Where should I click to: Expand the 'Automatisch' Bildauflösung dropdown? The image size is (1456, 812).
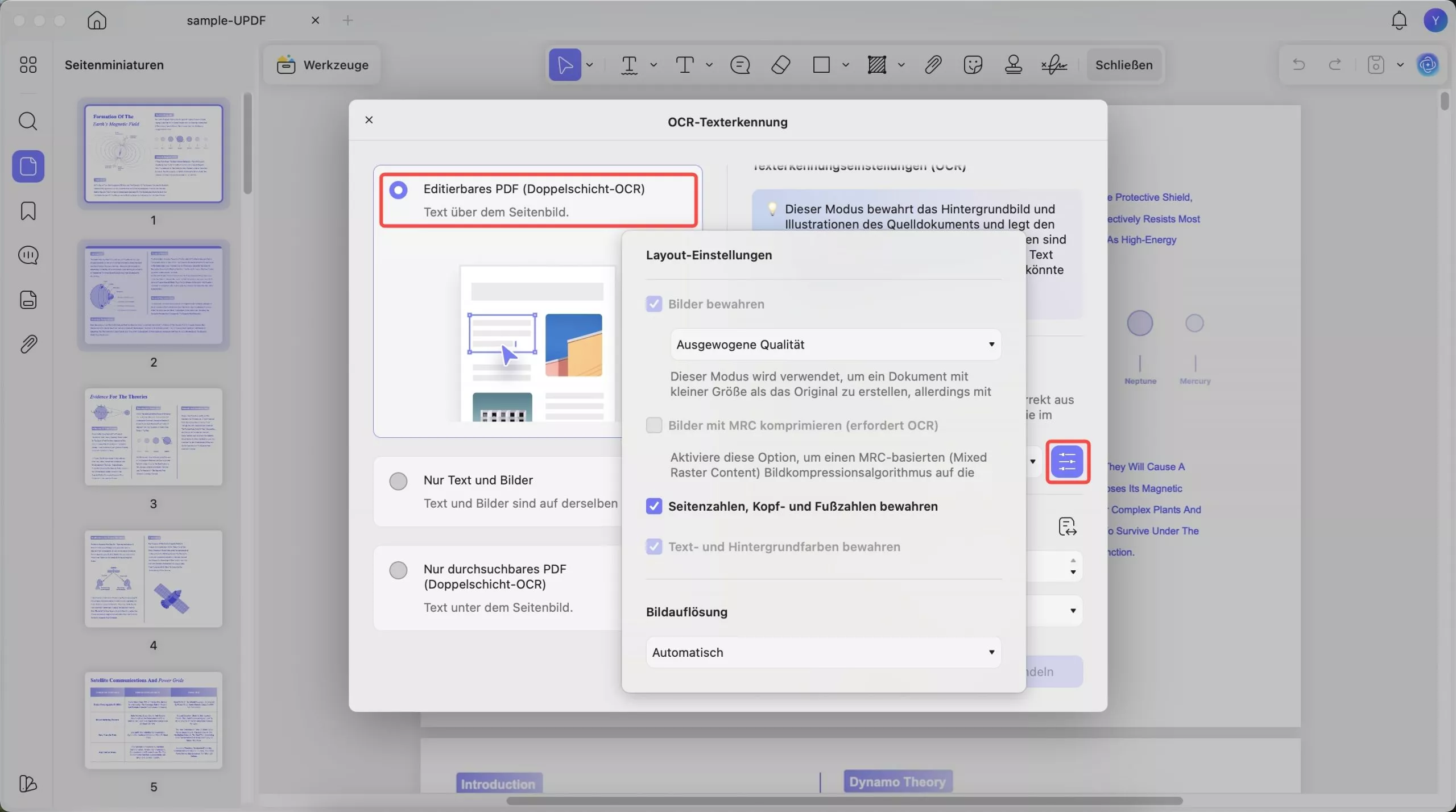tap(823, 652)
